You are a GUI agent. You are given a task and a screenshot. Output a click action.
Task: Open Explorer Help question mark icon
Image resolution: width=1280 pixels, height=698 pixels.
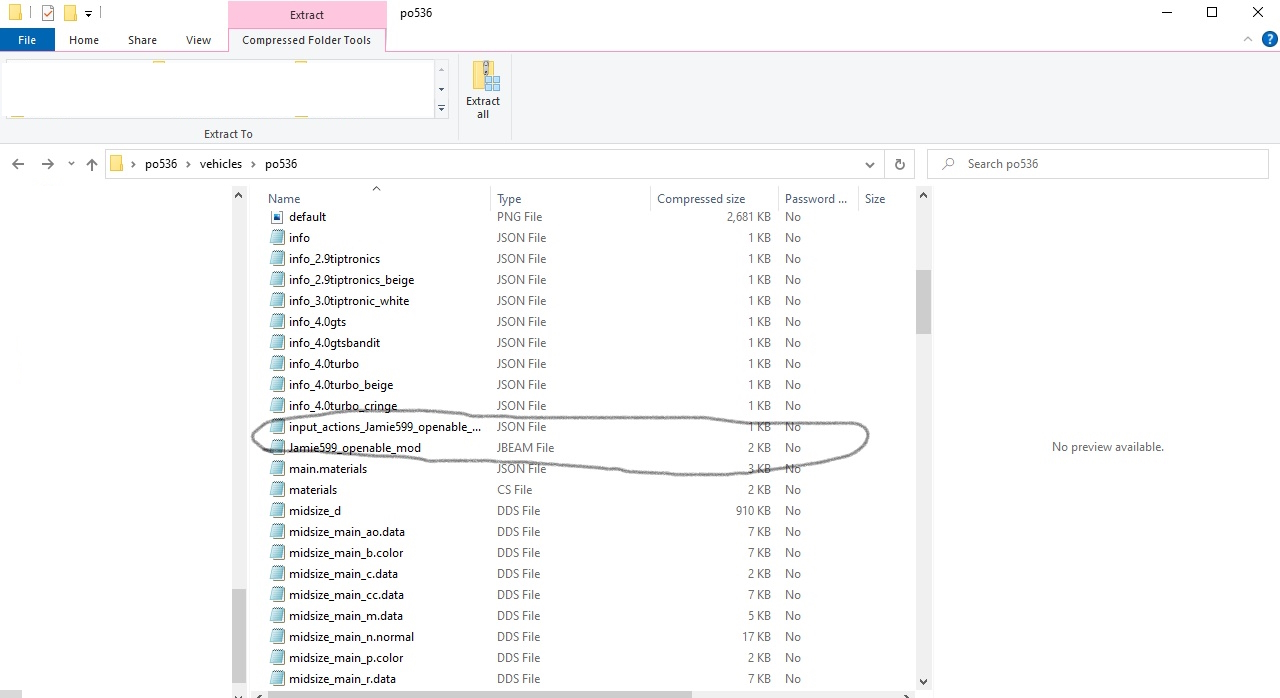click(1269, 40)
